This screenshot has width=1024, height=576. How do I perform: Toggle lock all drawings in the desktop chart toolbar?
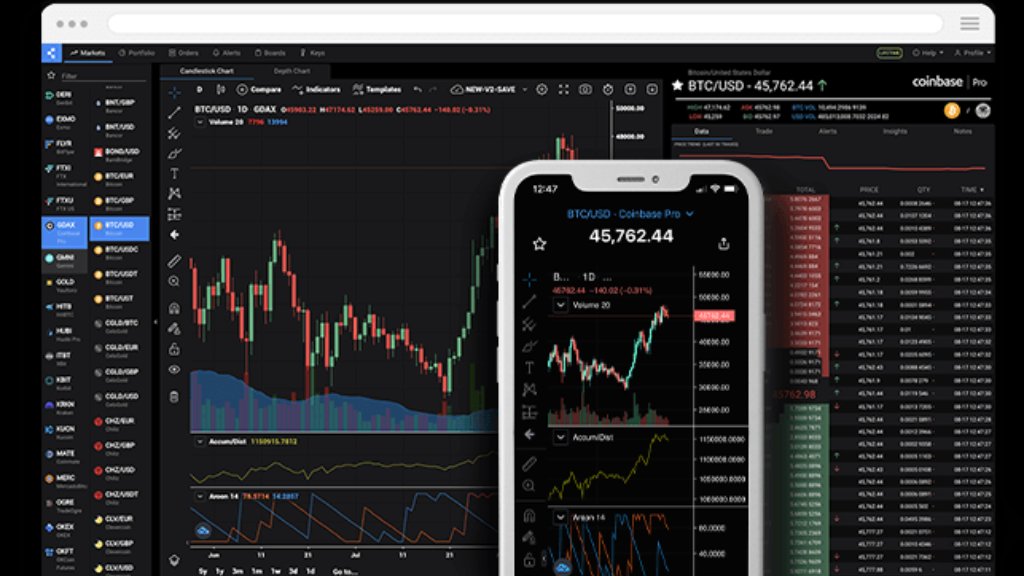pyautogui.click(x=174, y=349)
